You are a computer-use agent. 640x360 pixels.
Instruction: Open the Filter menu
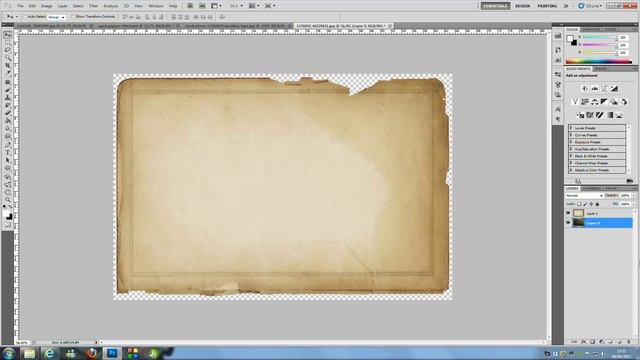click(93, 6)
